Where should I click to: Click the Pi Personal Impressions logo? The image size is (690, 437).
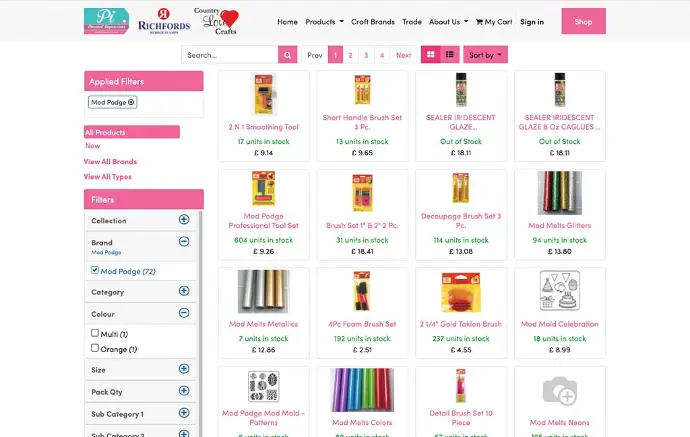106,21
